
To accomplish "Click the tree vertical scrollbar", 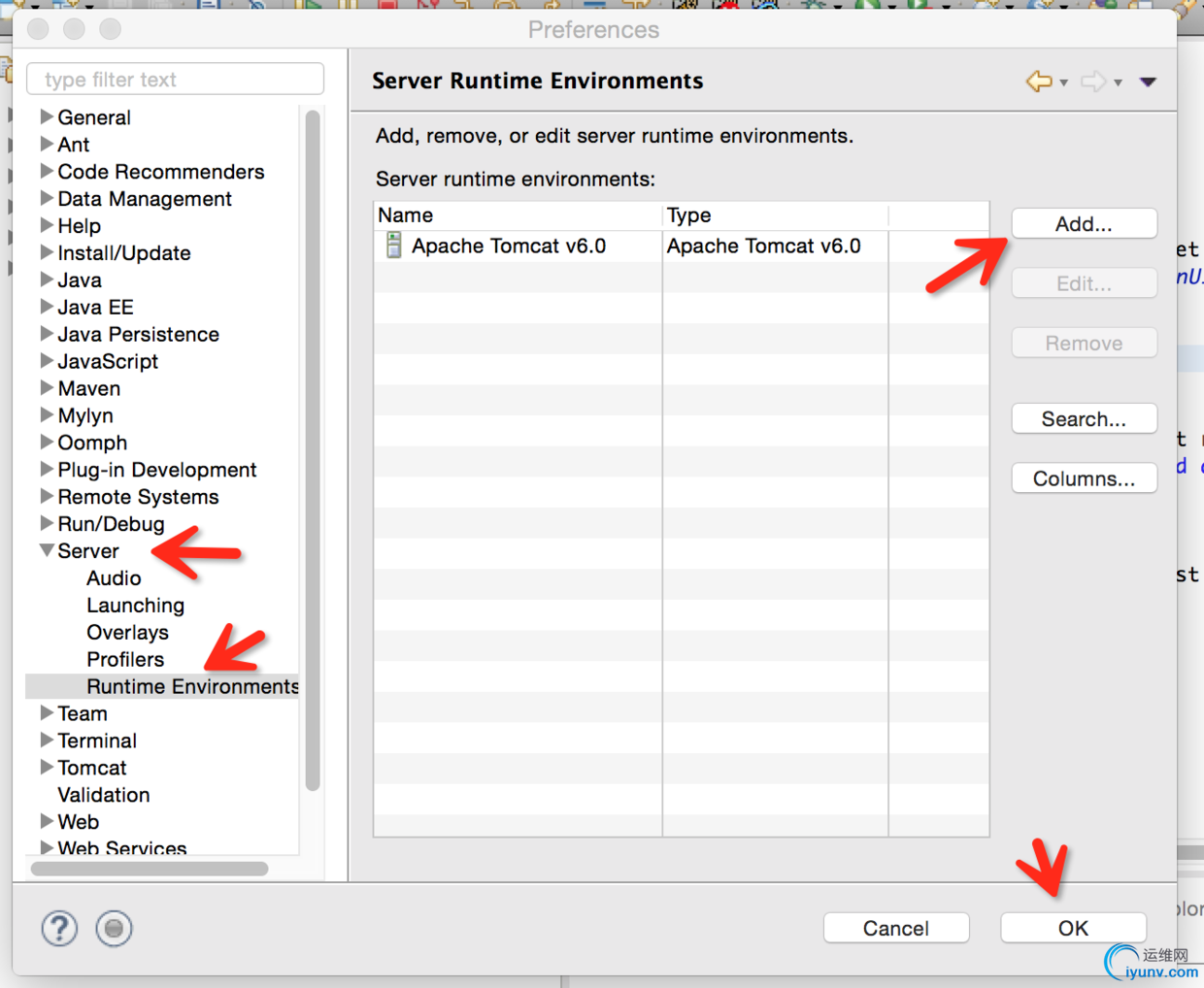I will [313, 451].
